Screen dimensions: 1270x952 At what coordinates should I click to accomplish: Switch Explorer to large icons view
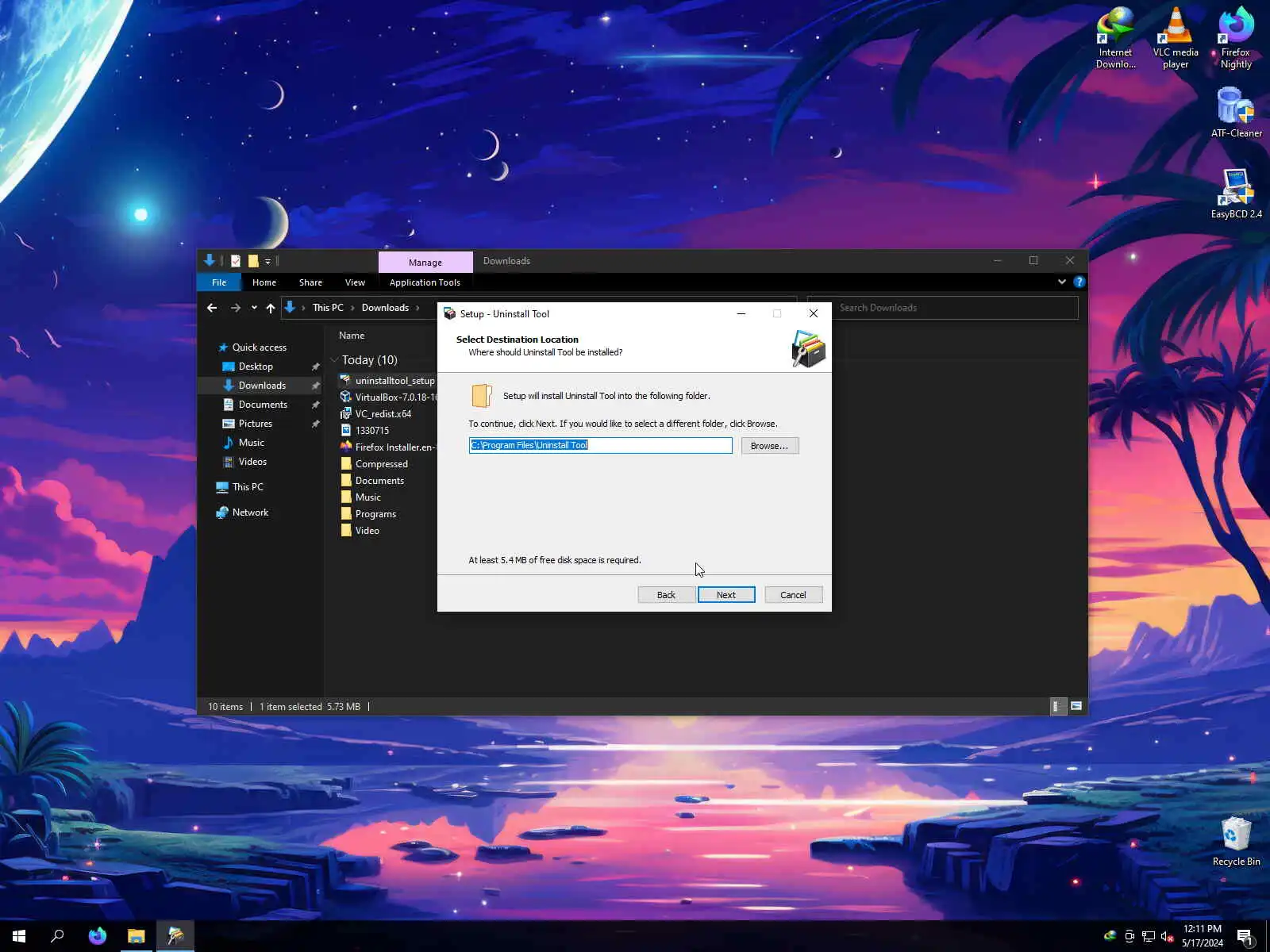click(1076, 706)
